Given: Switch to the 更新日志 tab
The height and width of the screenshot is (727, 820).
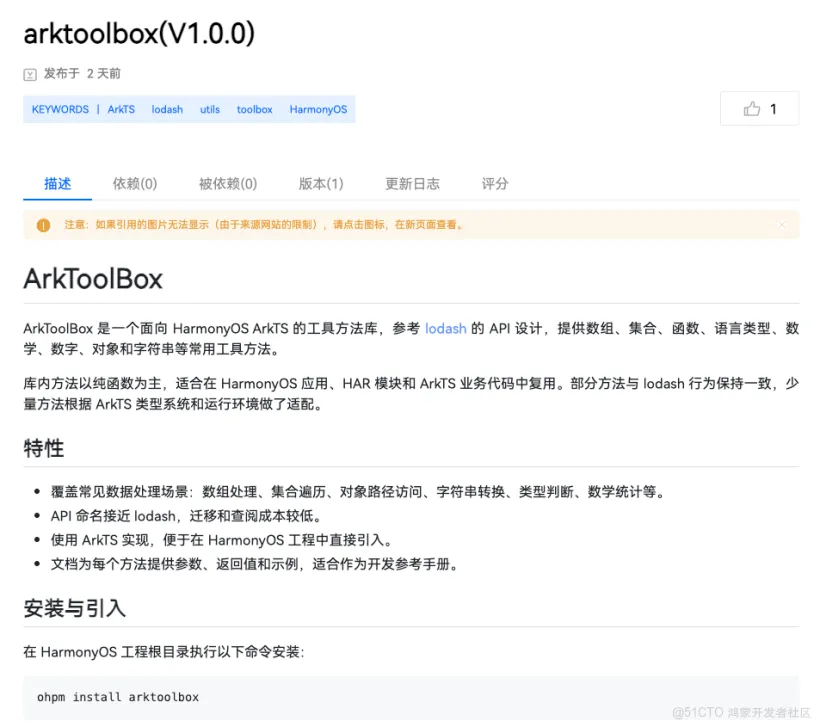Looking at the screenshot, I should click(413, 184).
